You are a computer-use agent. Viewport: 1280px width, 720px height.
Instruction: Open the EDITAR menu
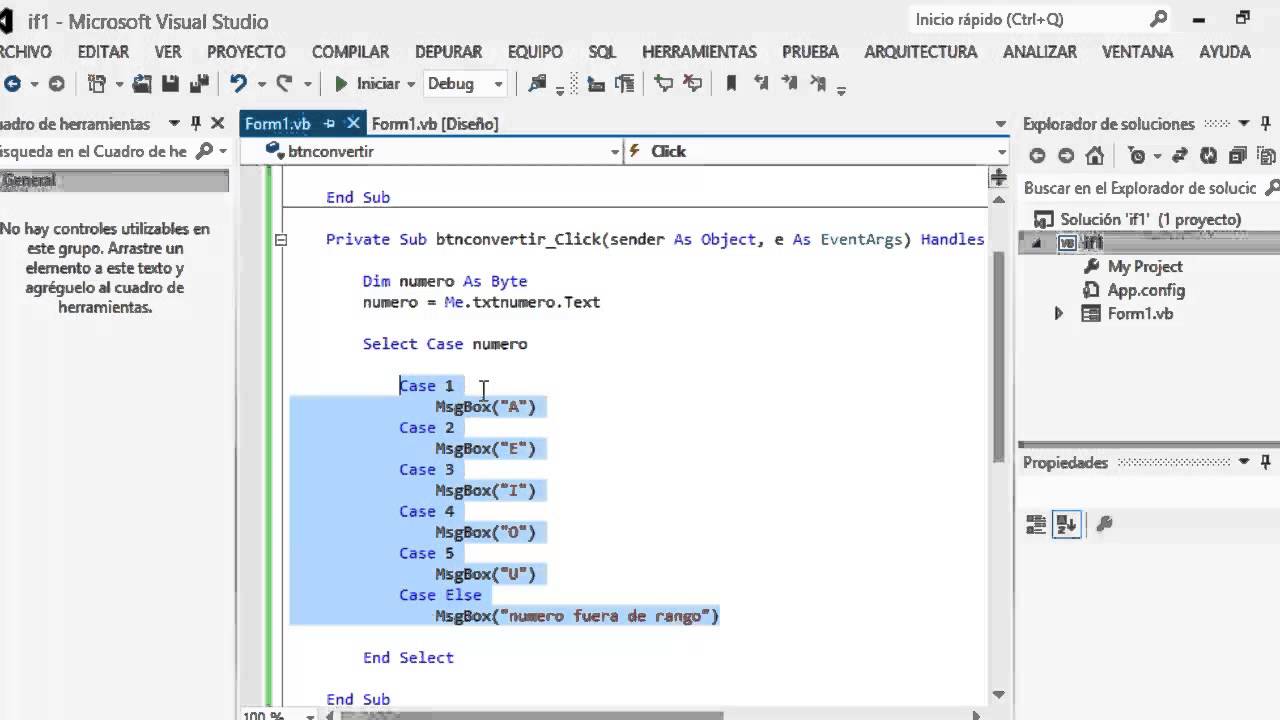(x=103, y=52)
